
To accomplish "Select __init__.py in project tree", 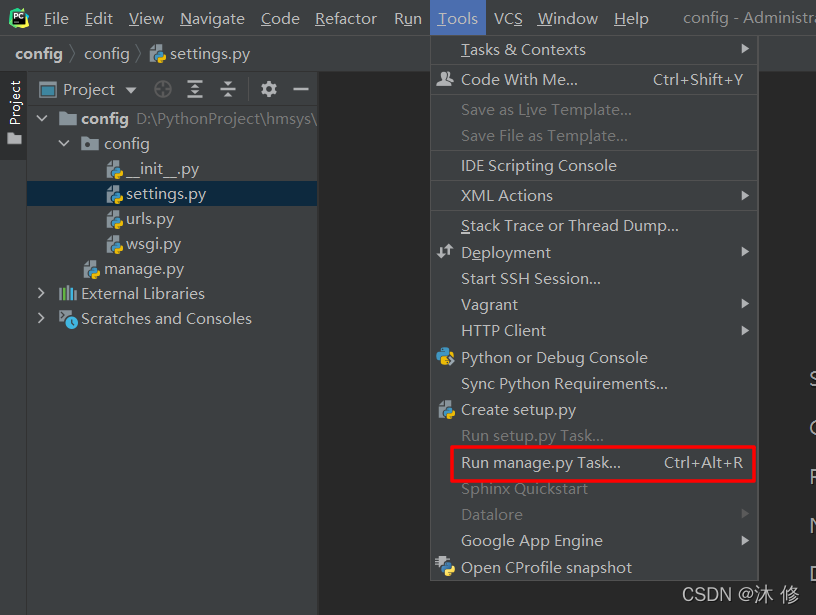I will [x=172, y=169].
